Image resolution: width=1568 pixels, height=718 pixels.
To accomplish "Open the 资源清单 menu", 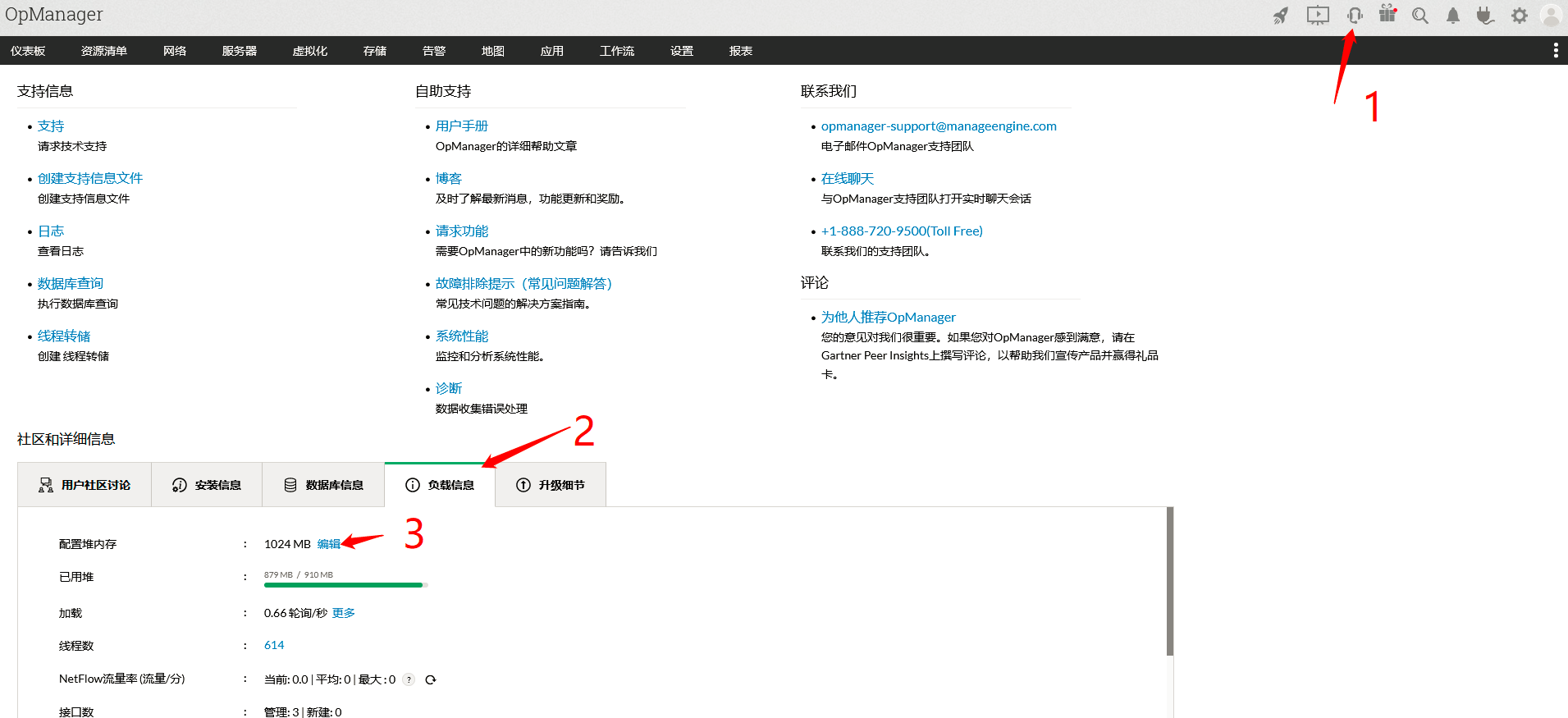I will click(x=104, y=51).
